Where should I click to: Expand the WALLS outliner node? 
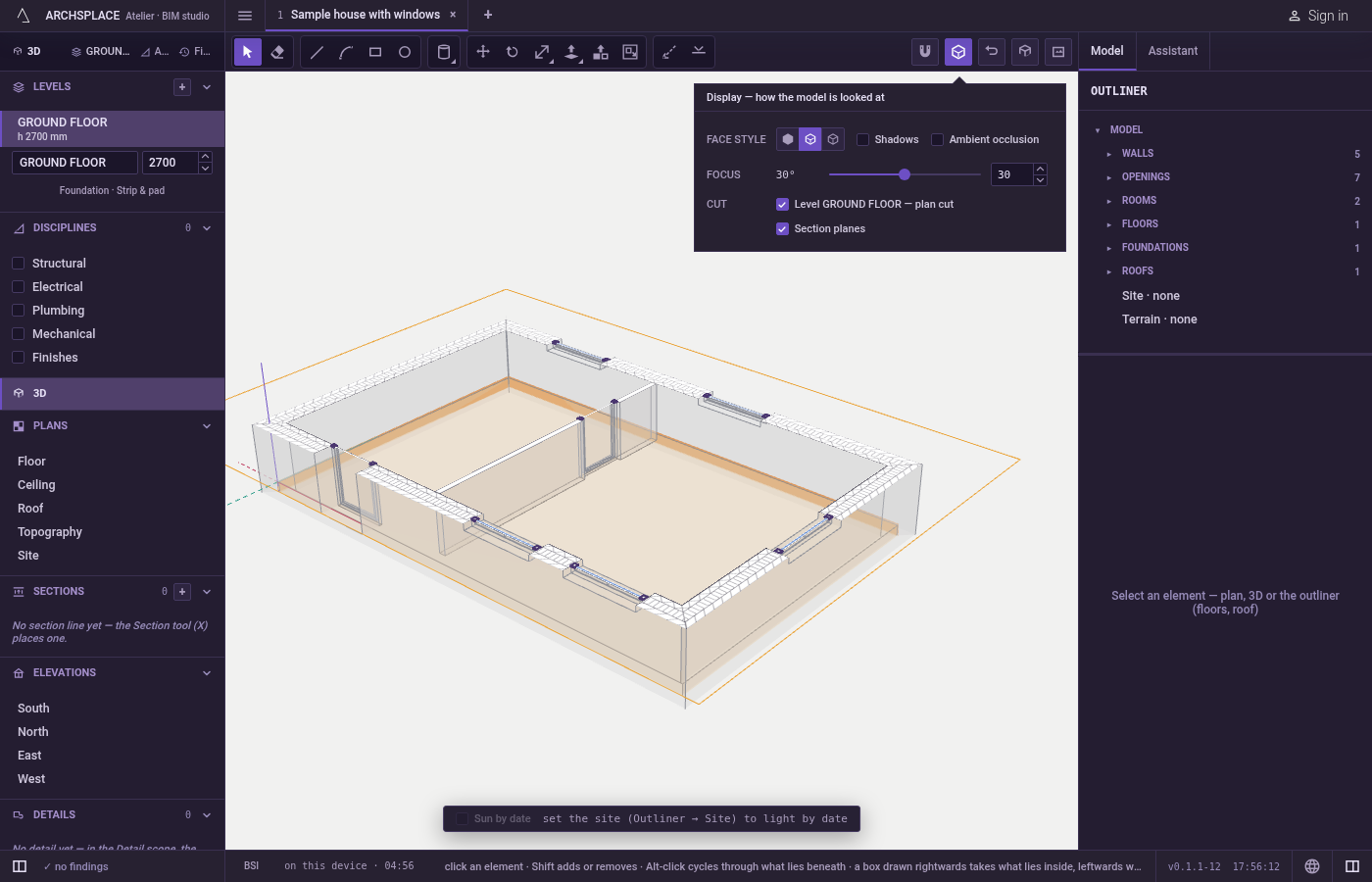click(x=1109, y=154)
